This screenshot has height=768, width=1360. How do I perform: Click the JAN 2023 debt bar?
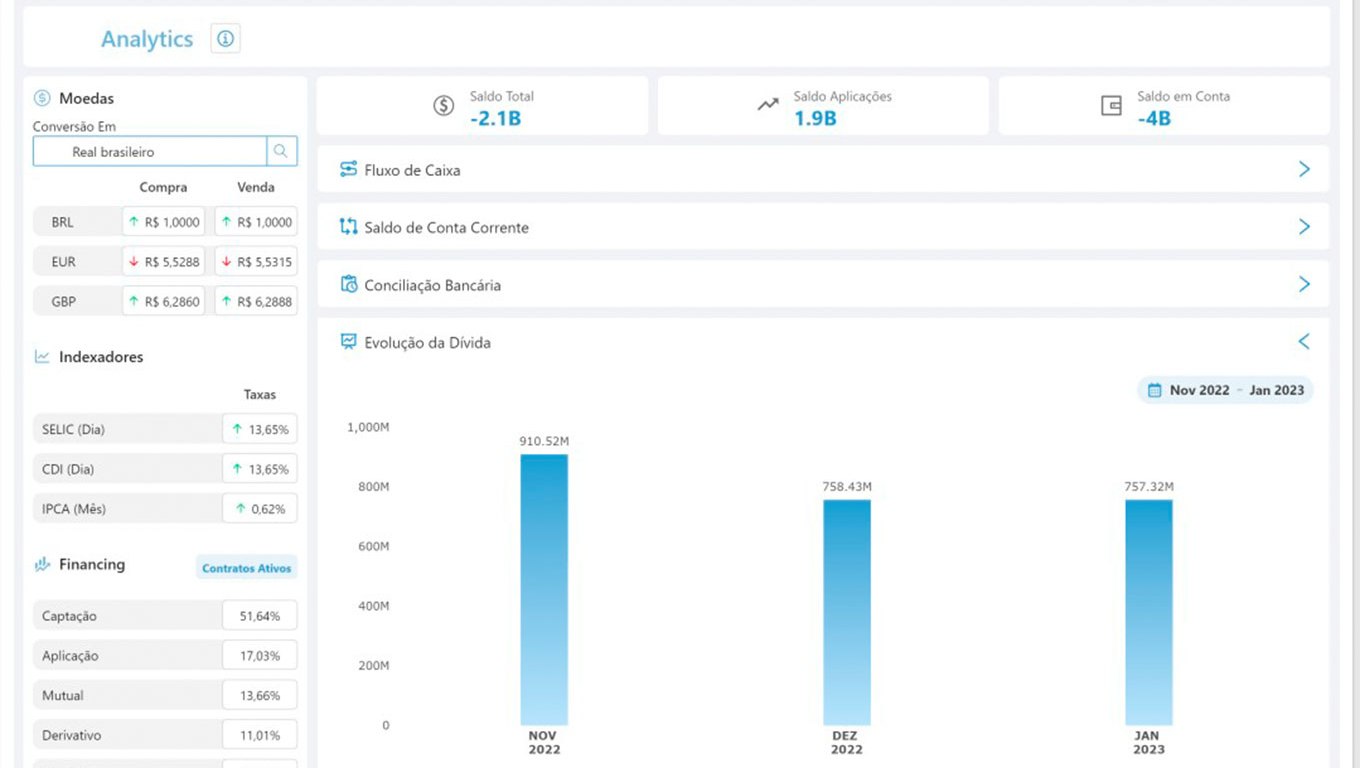[x=1148, y=612]
